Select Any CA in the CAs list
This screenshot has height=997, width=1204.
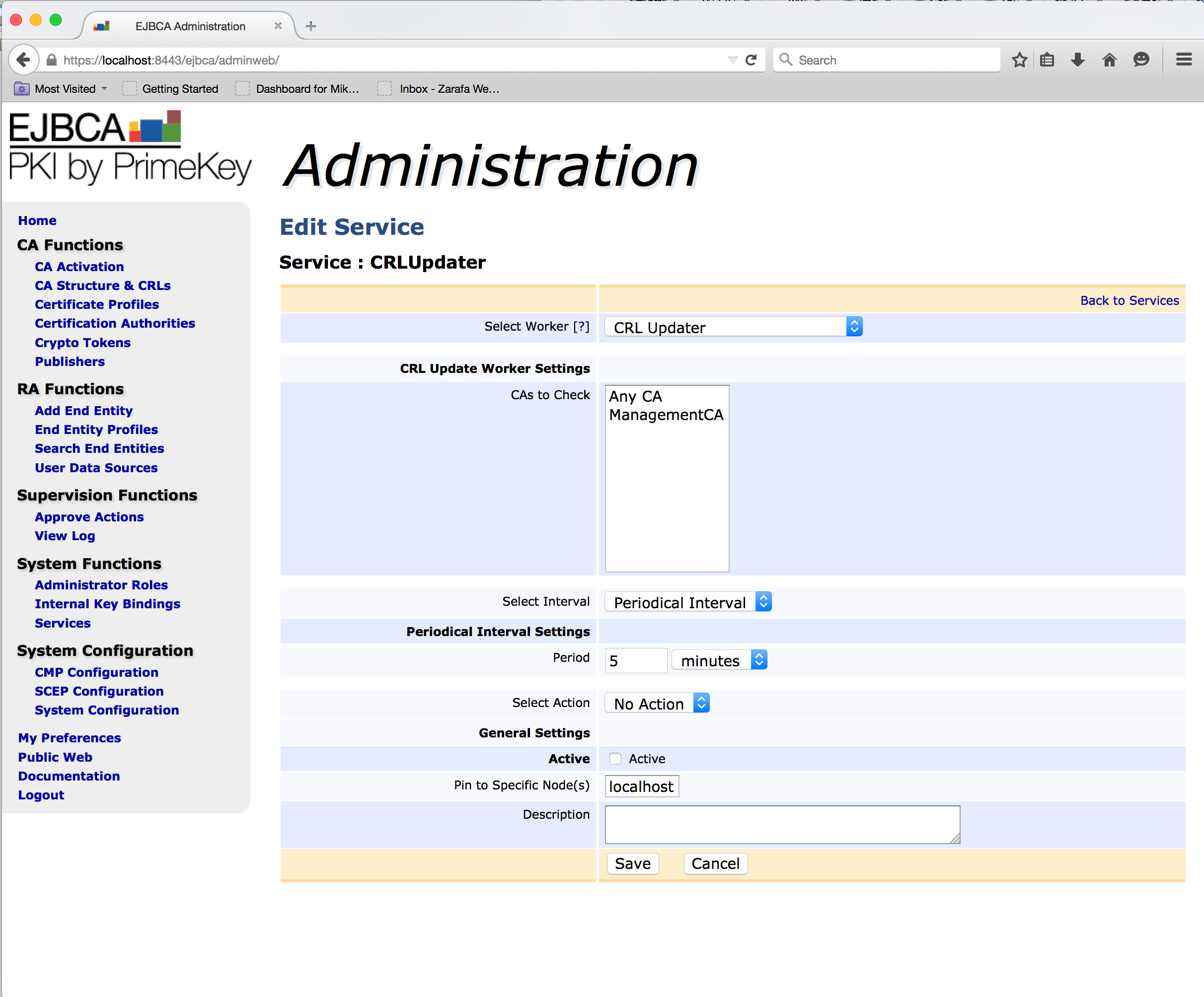(635, 396)
